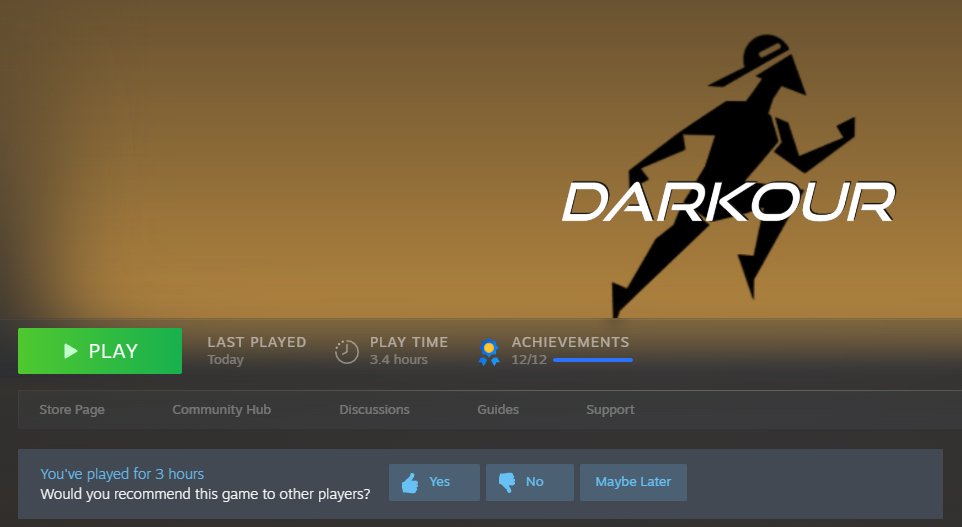Click No to not recommend the game
962x527 pixels.
point(529,482)
